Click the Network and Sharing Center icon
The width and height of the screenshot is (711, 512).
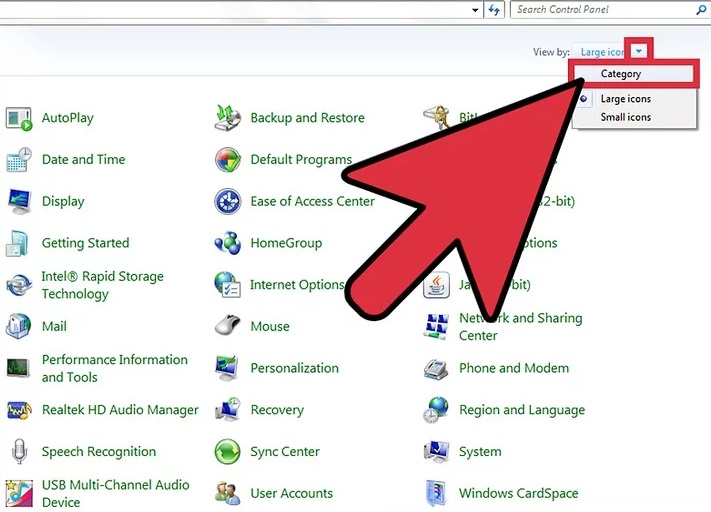[x=437, y=327]
